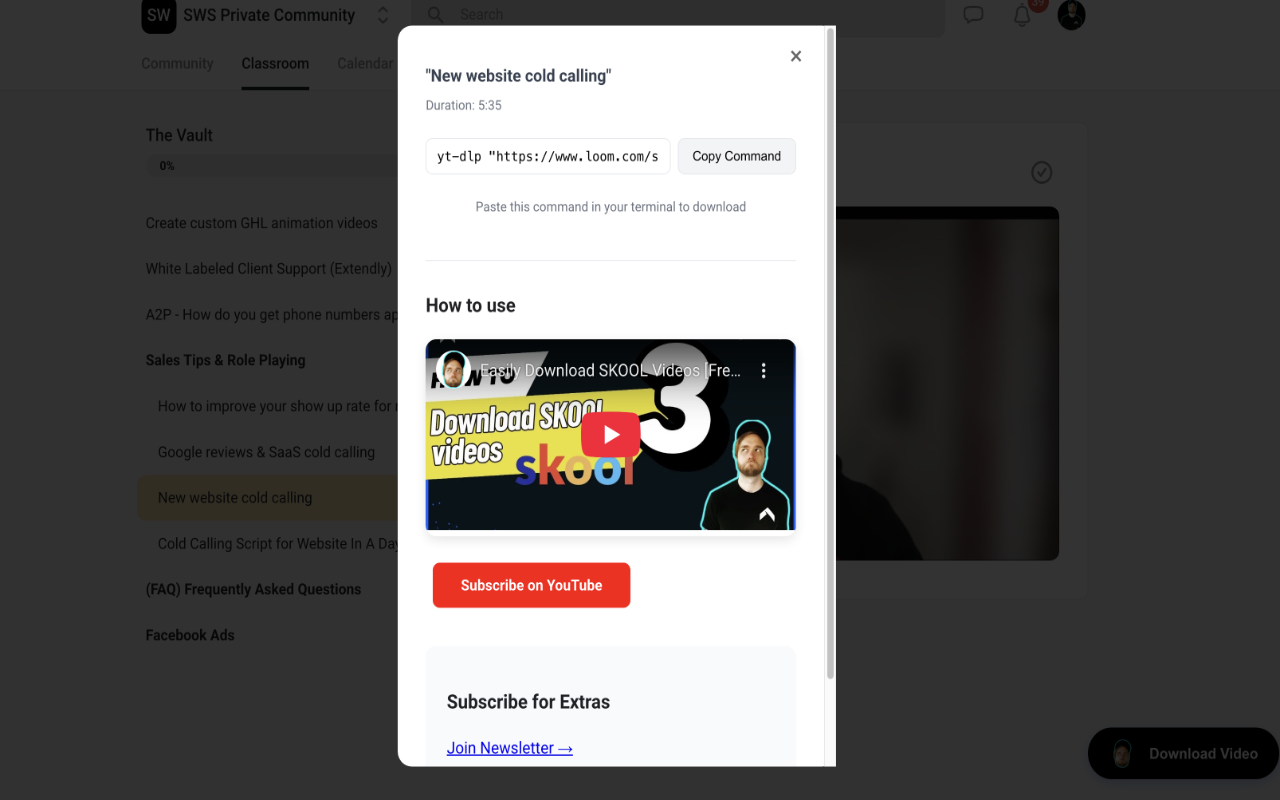This screenshot has width=1280, height=800.
Task: Close the download video dialog
Action: (x=796, y=56)
